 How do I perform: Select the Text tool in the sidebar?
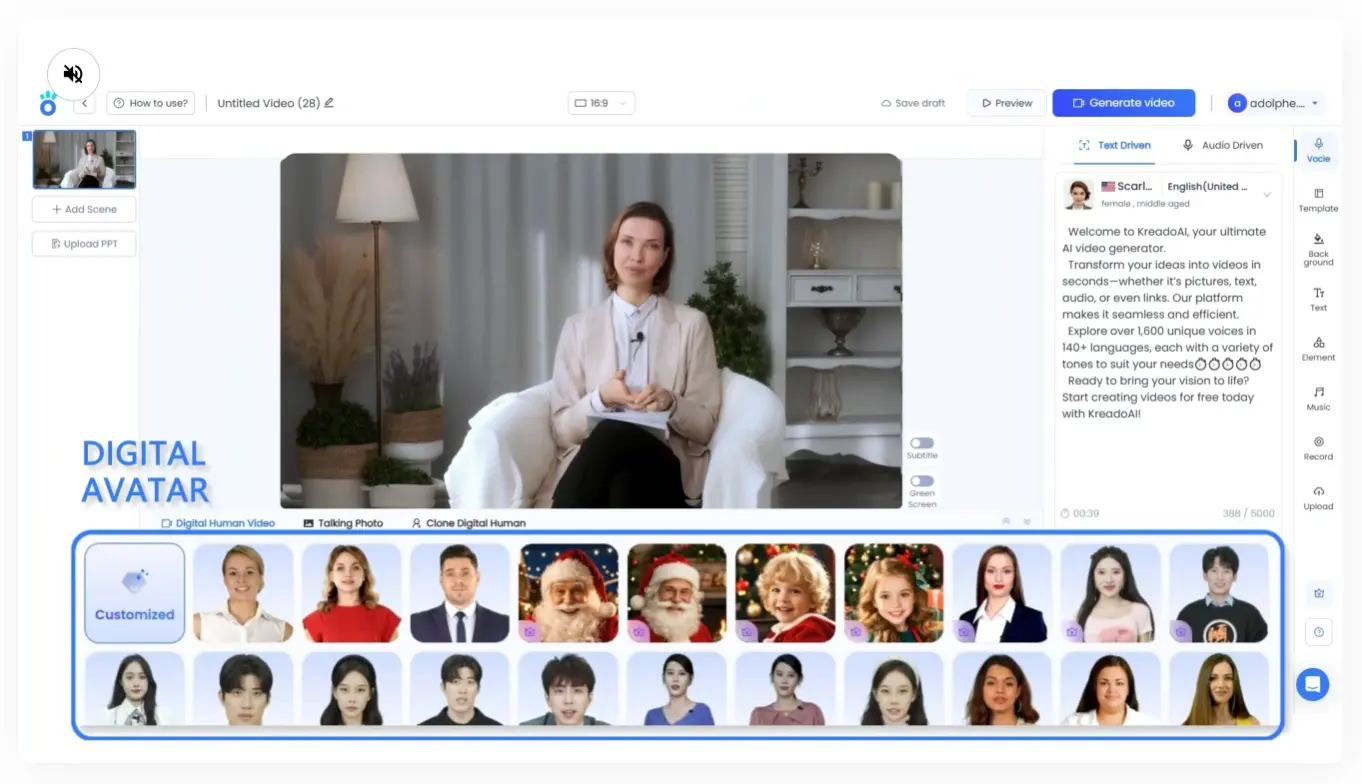tap(1318, 299)
